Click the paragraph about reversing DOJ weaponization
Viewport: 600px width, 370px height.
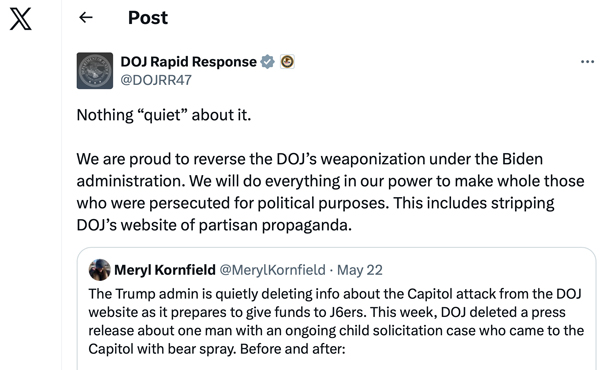[x=331, y=192]
